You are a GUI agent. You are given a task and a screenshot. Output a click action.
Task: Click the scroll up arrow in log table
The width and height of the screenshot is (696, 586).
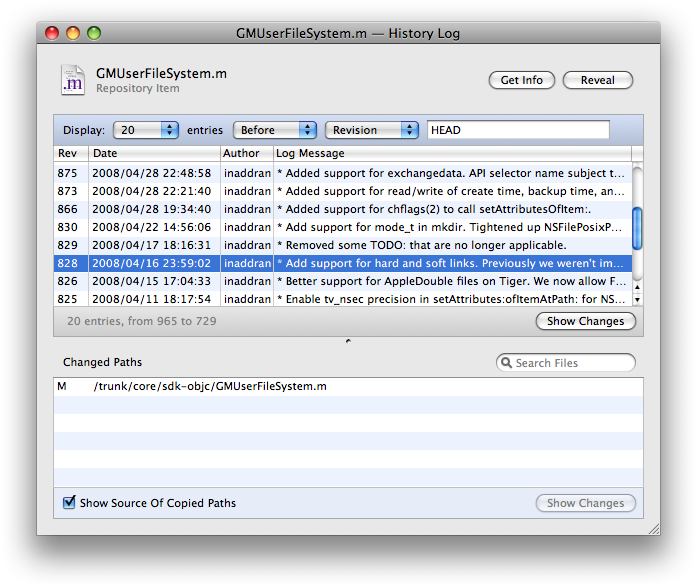[x=637, y=287]
